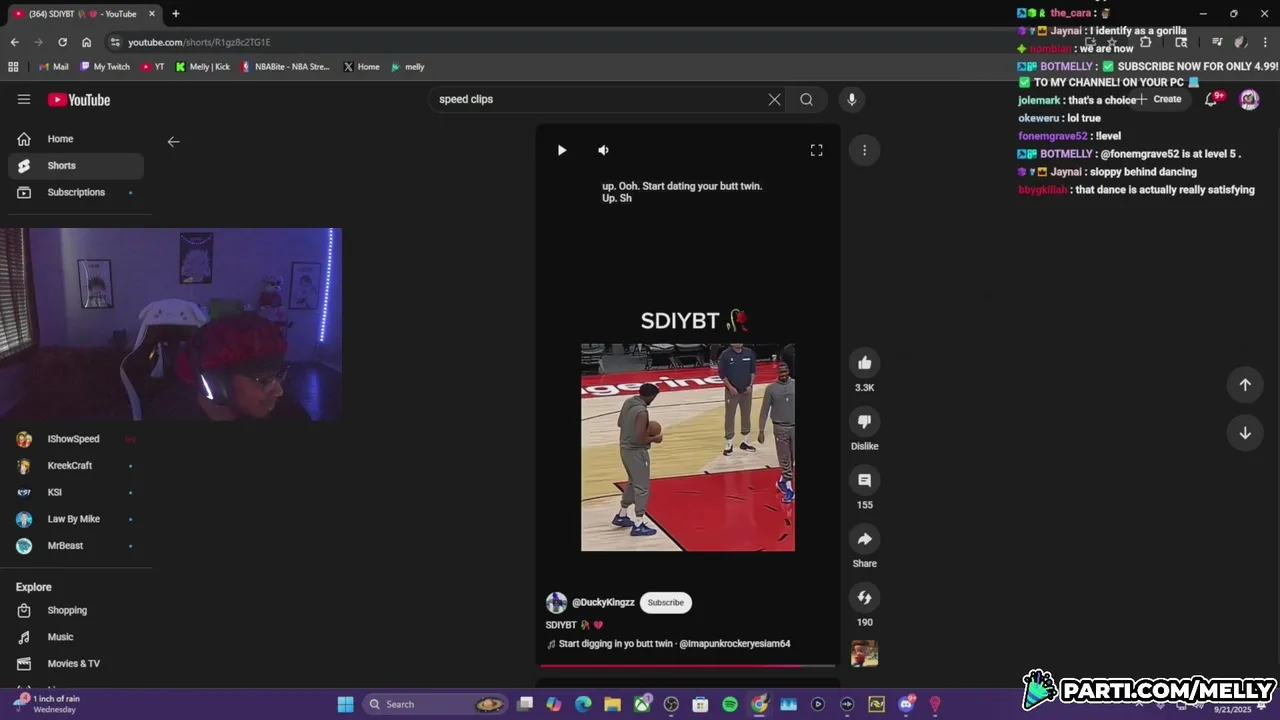Image resolution: width=1280 pixels, height=720 pixels.
Task: Click the youtube.com address bar URL
Action: pyautogui.click(x=199, y=42)
